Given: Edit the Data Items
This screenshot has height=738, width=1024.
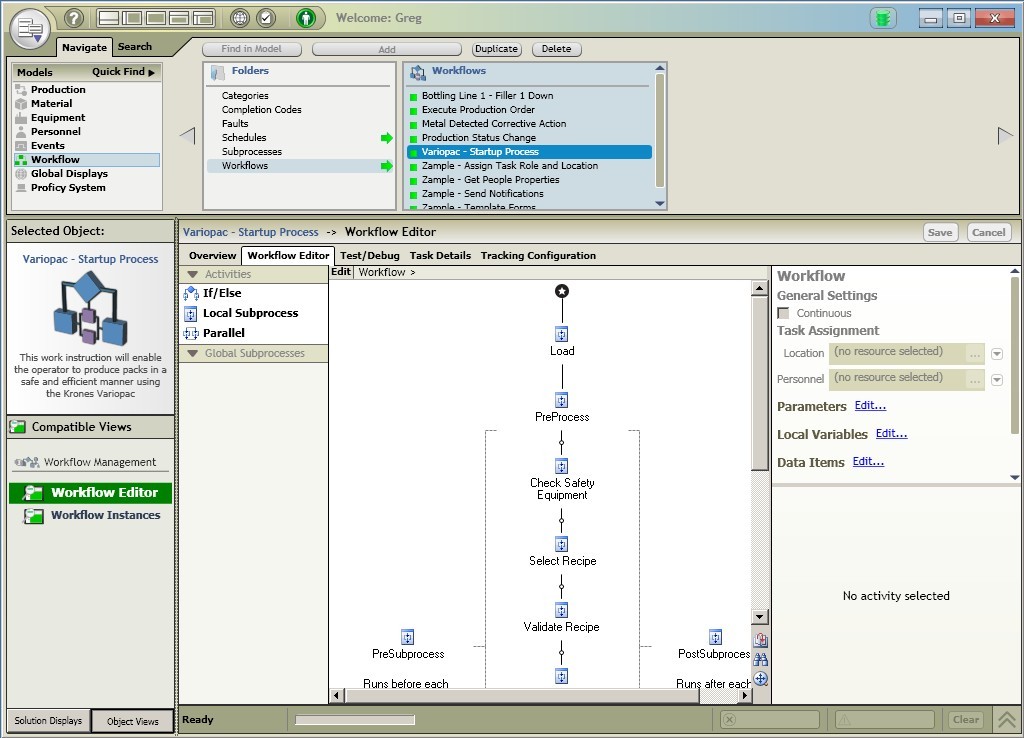Looking at the screenshot, I should [869, 462].
